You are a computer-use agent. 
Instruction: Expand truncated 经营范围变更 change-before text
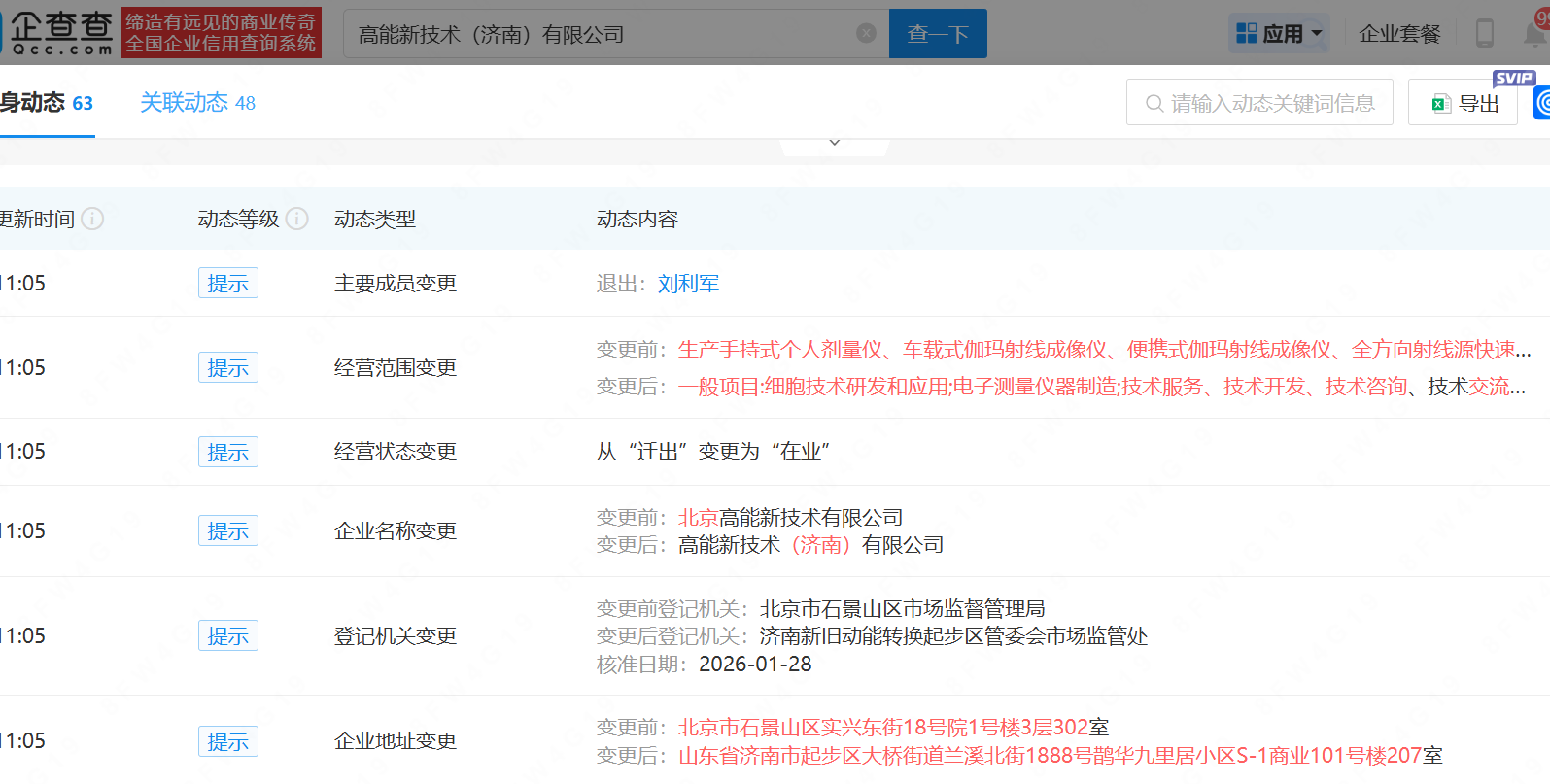pos(1522,350)
